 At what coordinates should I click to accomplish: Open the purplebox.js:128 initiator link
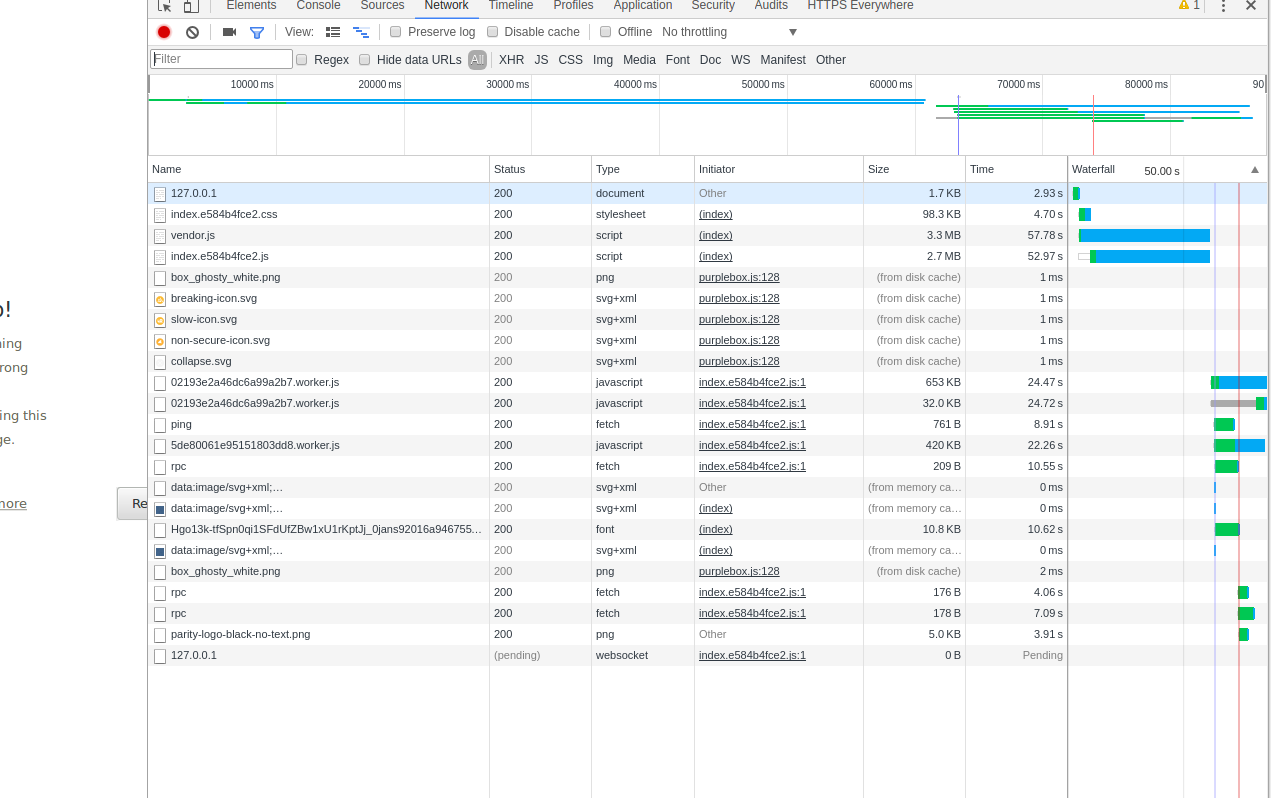pyautogui.click(x=739, y=277)
